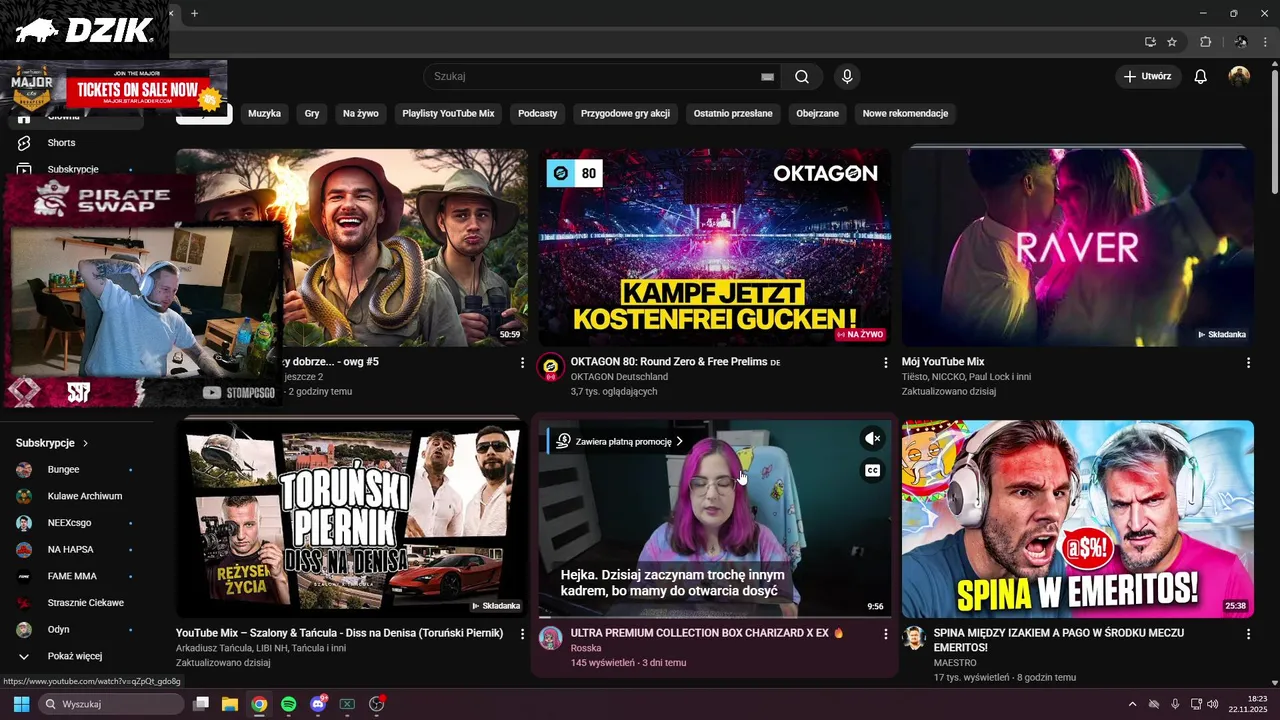Open the Toruński Piernik mix thumbnail

point(352,518)
